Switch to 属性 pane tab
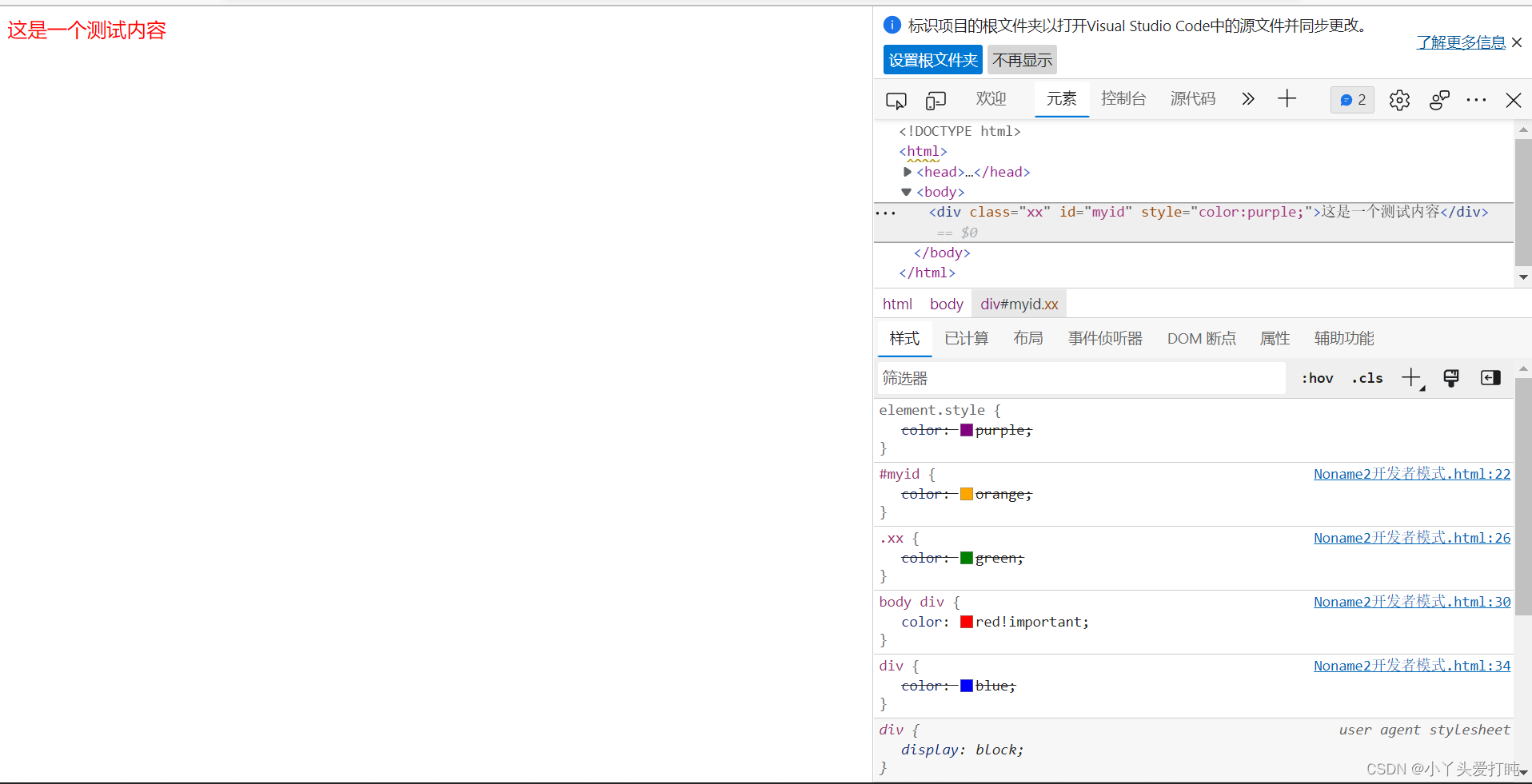This screenshot has width=1532, height=784. pos(1275,338)
